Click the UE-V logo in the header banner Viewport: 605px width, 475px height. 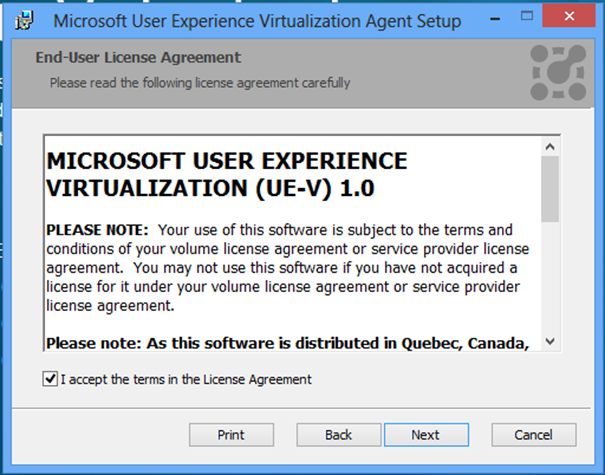(x=558, y=73)
